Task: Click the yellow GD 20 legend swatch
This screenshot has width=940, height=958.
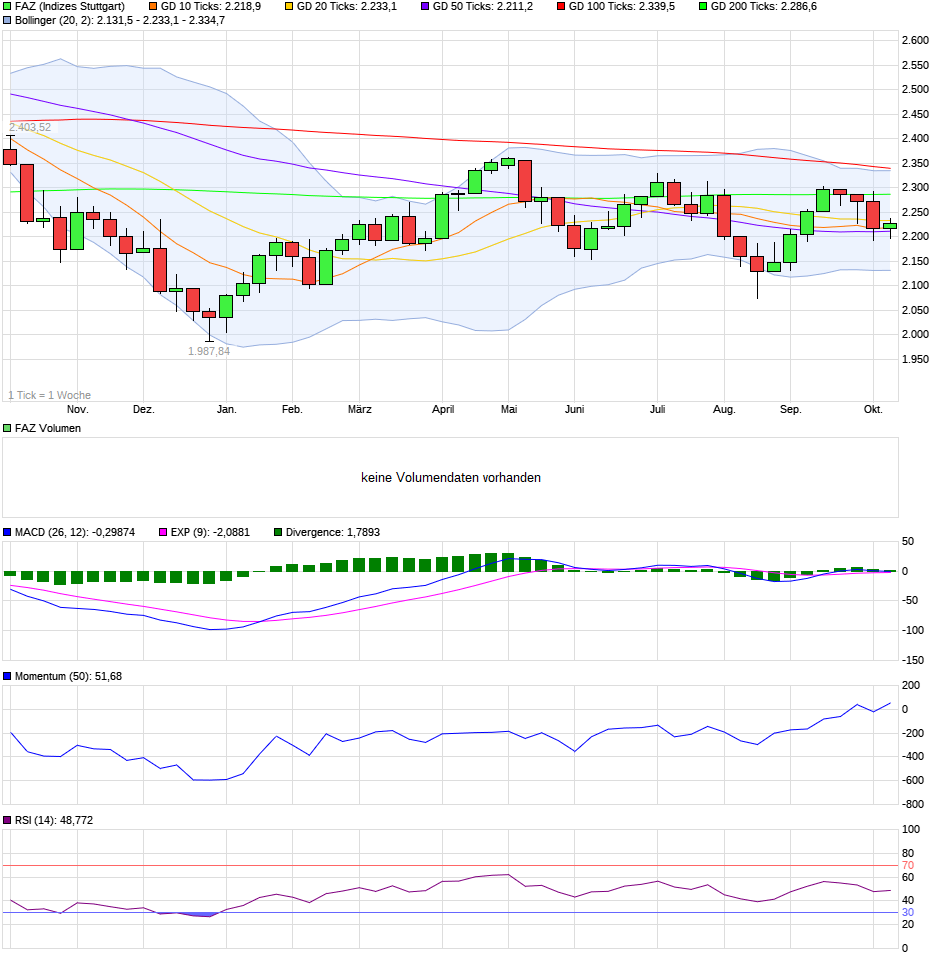Action: 288,6
